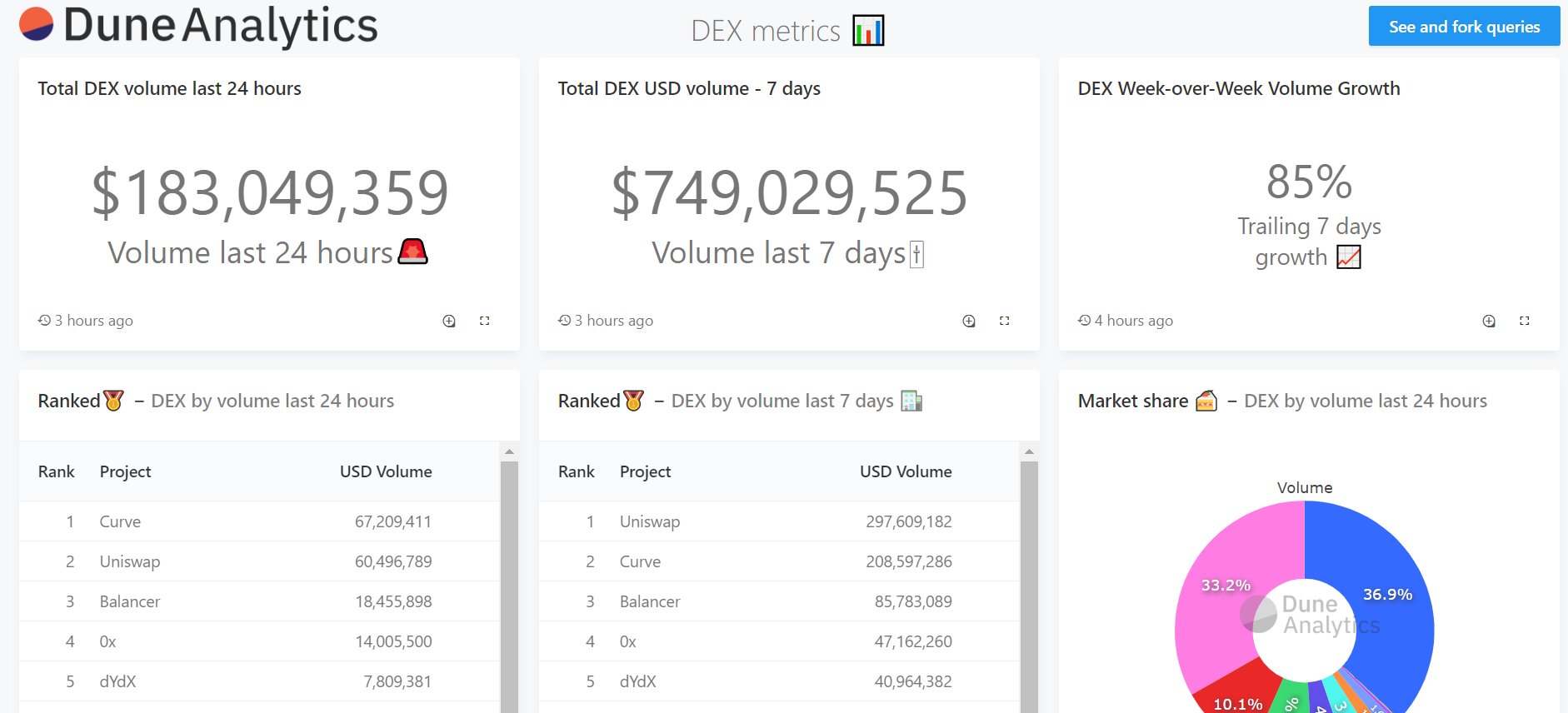Viewport: 1568px width, 713px height.
Task: Click cake icon next to Market share
Action: click(x=1206, y=401)
